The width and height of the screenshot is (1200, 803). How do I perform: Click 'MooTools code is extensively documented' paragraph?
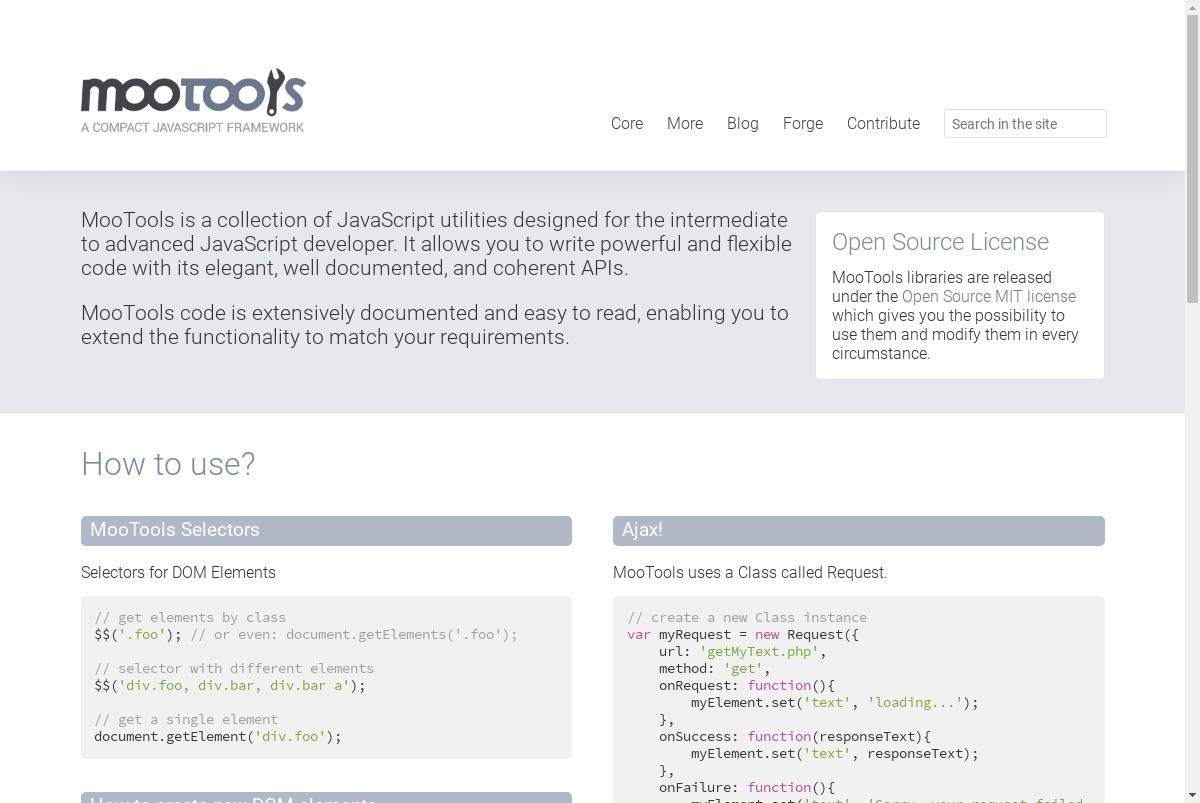[x=435, y=325]
